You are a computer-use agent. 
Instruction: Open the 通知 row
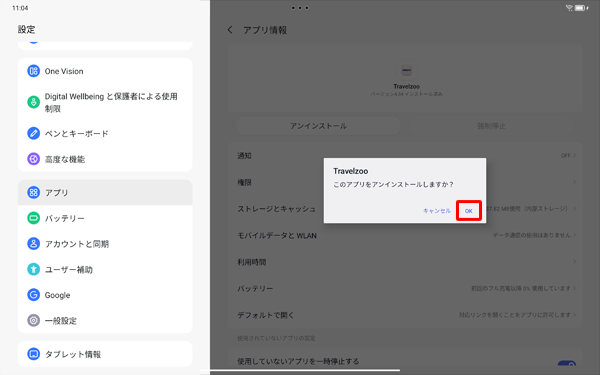[406, 155]
